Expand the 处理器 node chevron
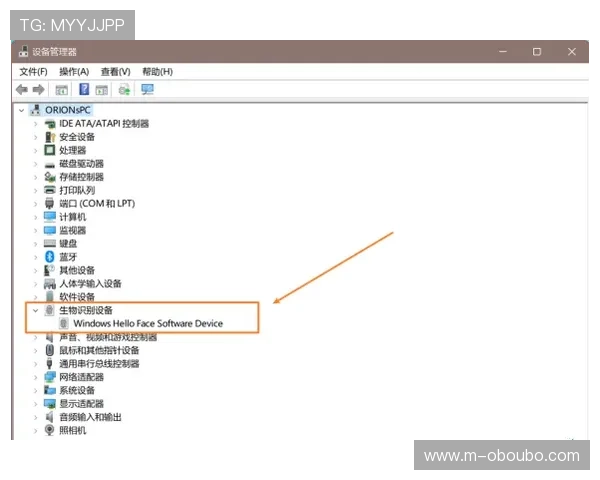The image size is (600, 480). coord(36,150)
